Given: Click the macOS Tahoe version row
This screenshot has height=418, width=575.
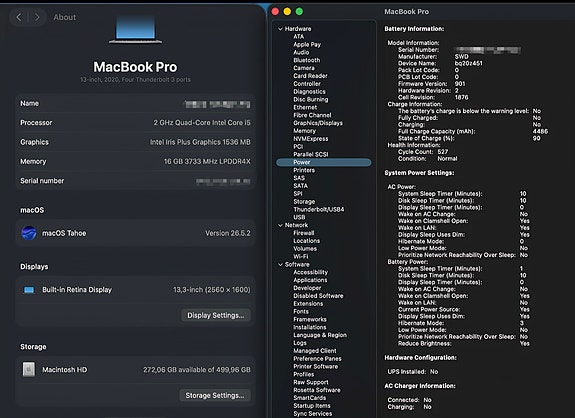Looking at the screenshot, I should tap(135, 233).
